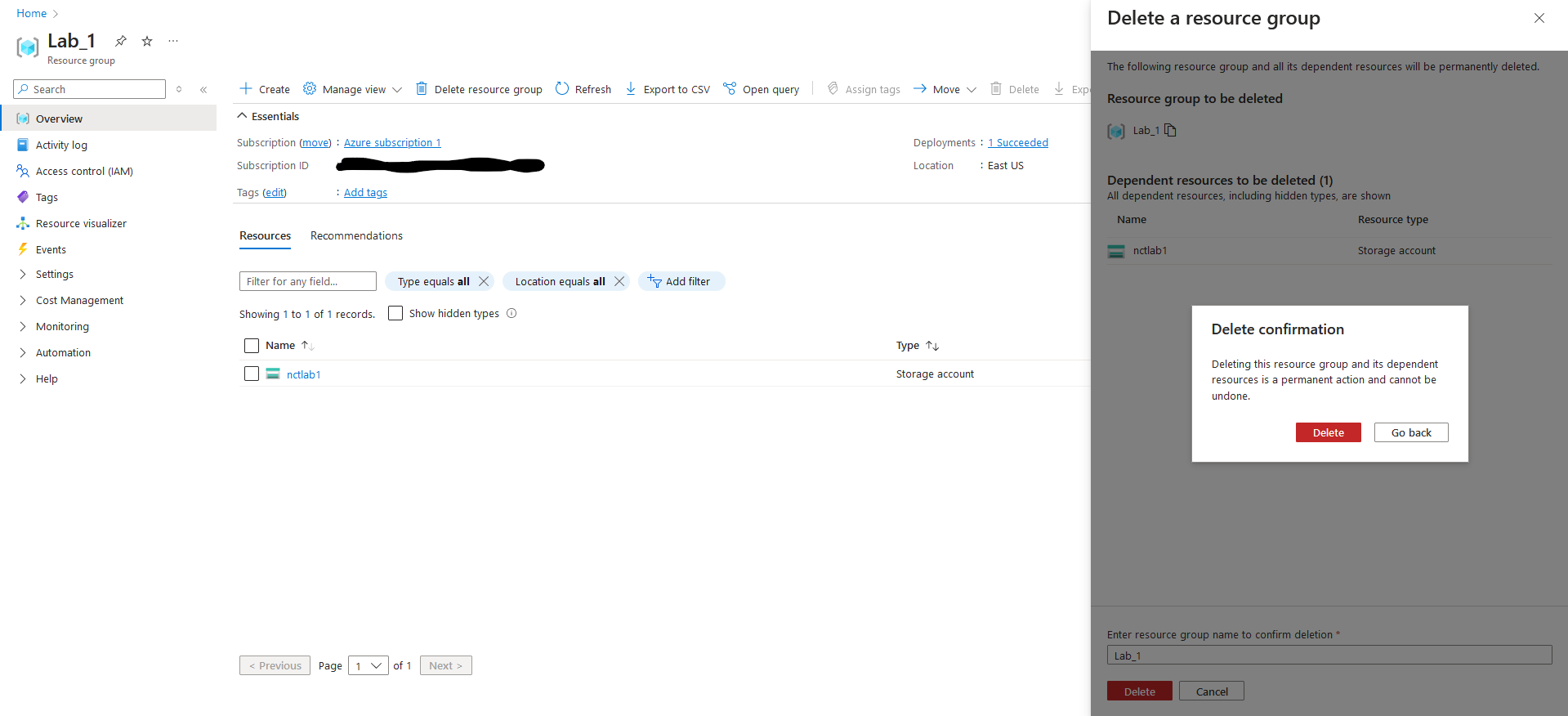Open Azure subscription 1 link
The image size is (1568, 716).
pos(392,142)
